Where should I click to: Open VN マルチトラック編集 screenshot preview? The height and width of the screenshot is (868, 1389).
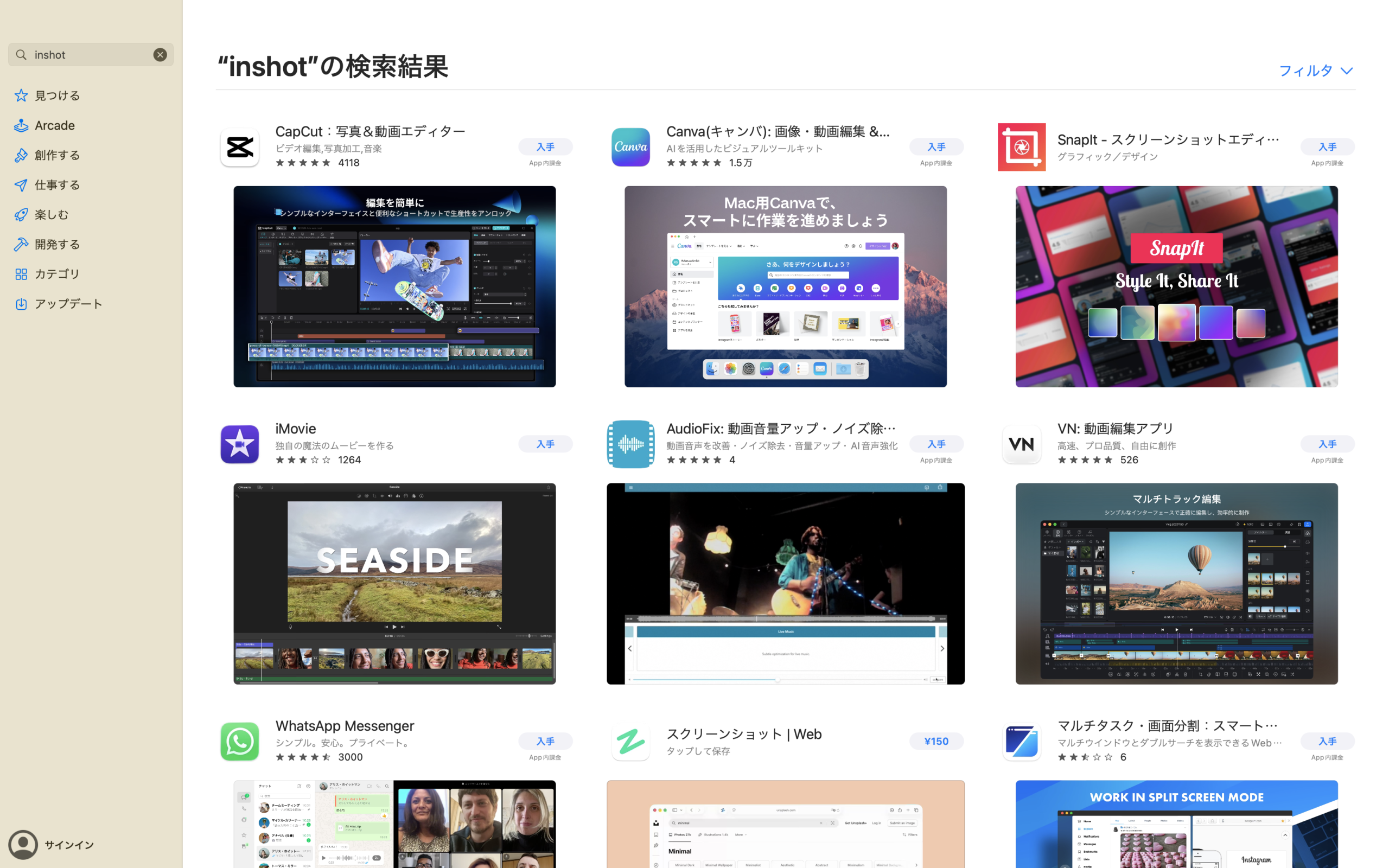point(1176,584)
